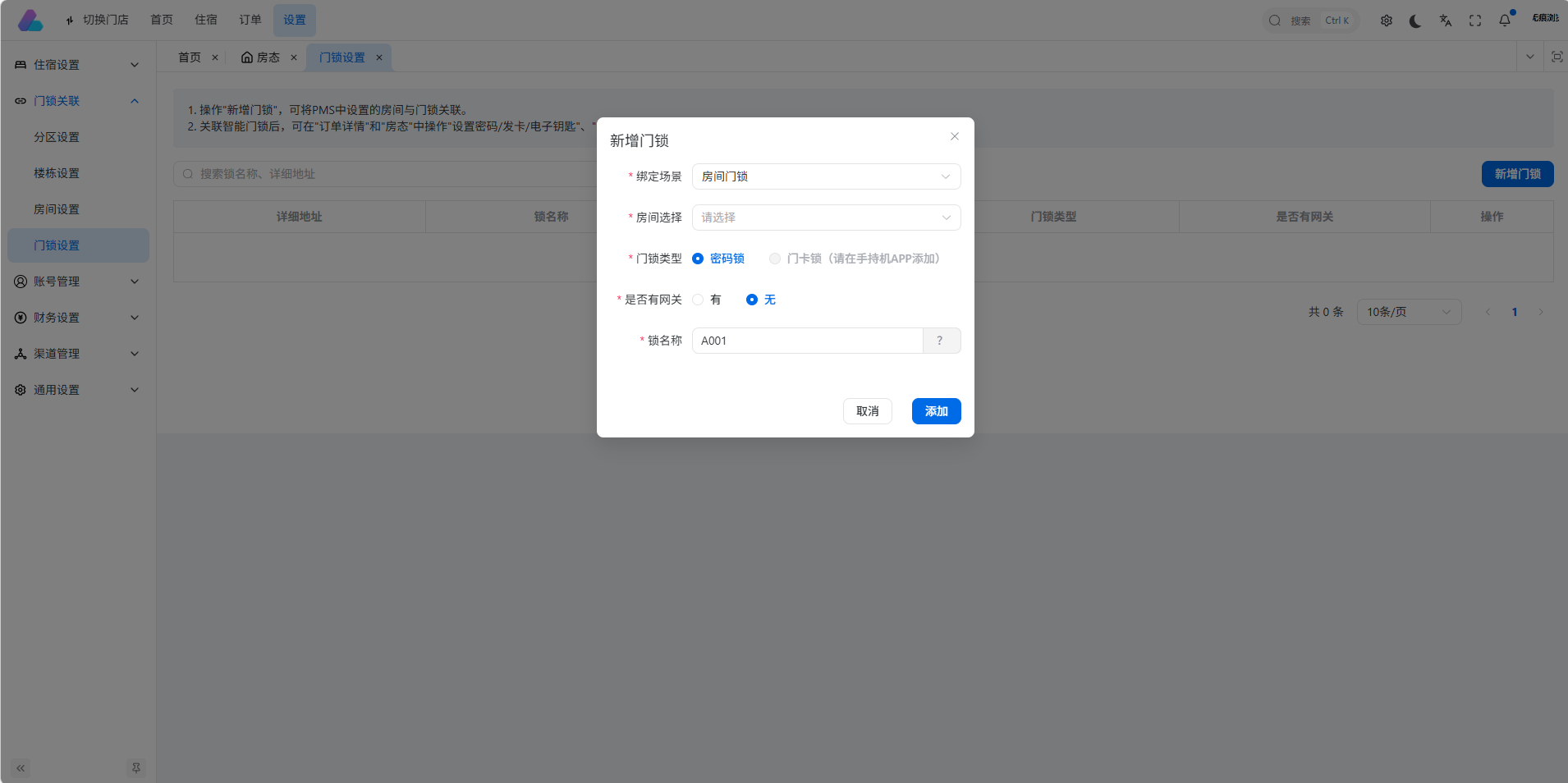Click the settings gear icon in the header

tap(1387, 20)
